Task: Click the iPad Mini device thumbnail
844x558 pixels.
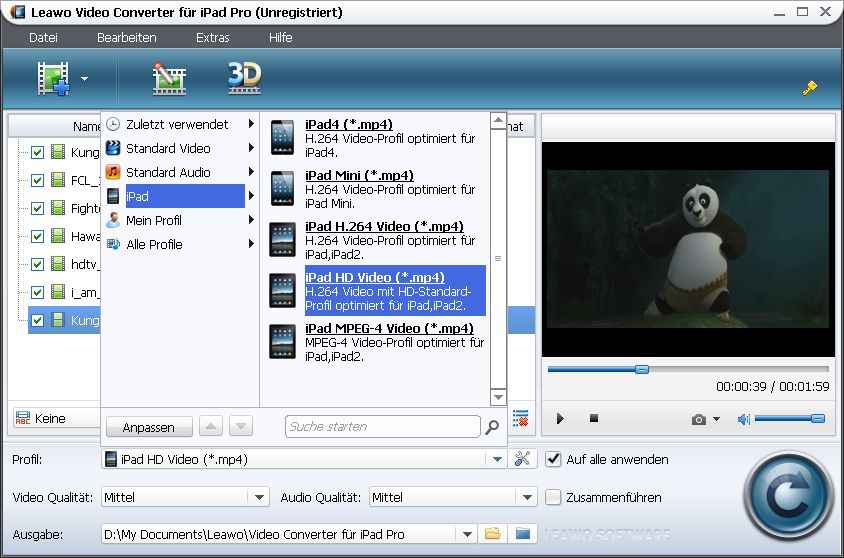Action: (x=283, y=188)
